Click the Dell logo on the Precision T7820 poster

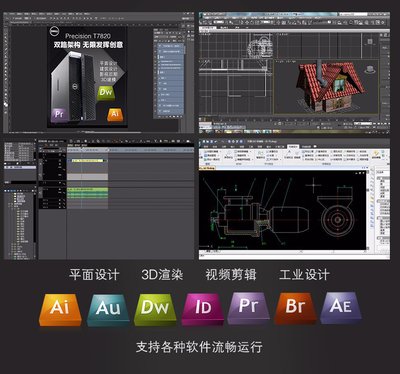click(54, 32)
